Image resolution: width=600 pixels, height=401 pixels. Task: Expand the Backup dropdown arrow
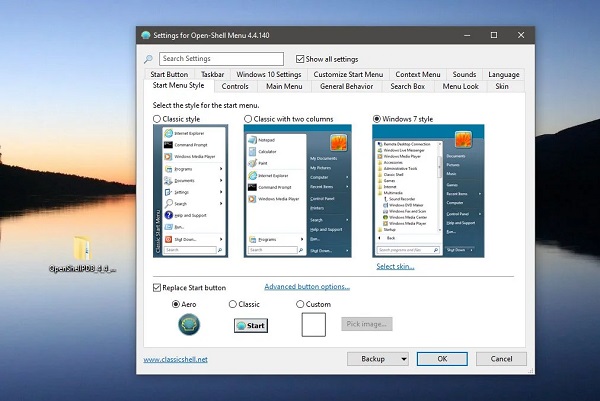[404, 359]
